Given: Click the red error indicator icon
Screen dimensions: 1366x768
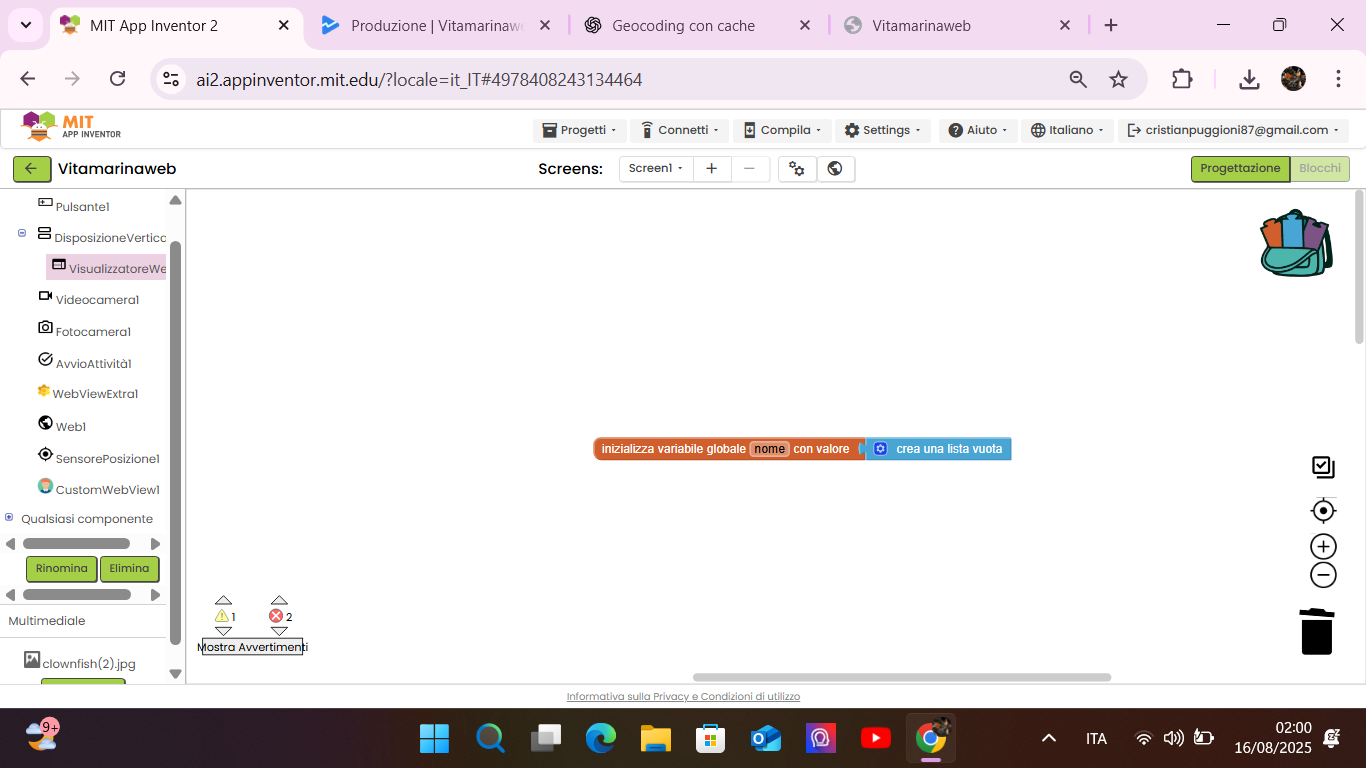Looking at the screenshot, I should [276, 616].
